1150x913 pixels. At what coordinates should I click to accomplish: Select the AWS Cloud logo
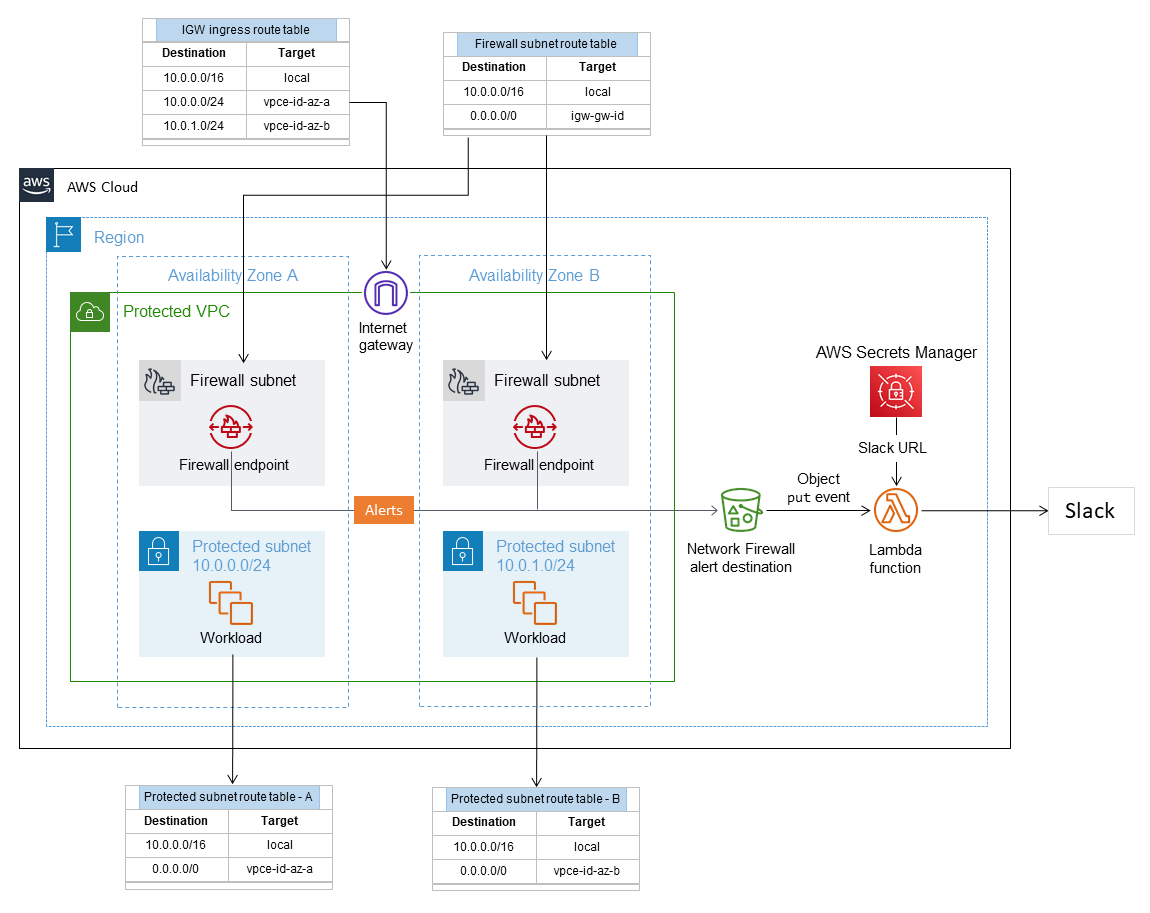point(36,185)
